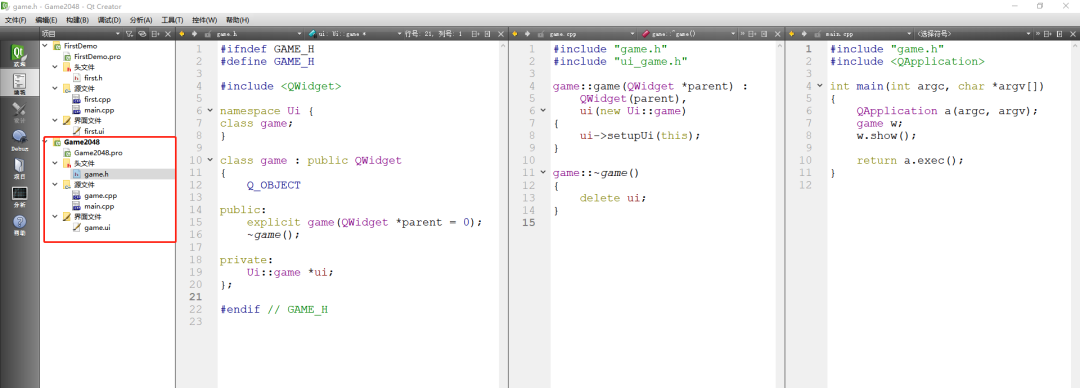Open the 构建(B) menu

click(x=78, y=20)
